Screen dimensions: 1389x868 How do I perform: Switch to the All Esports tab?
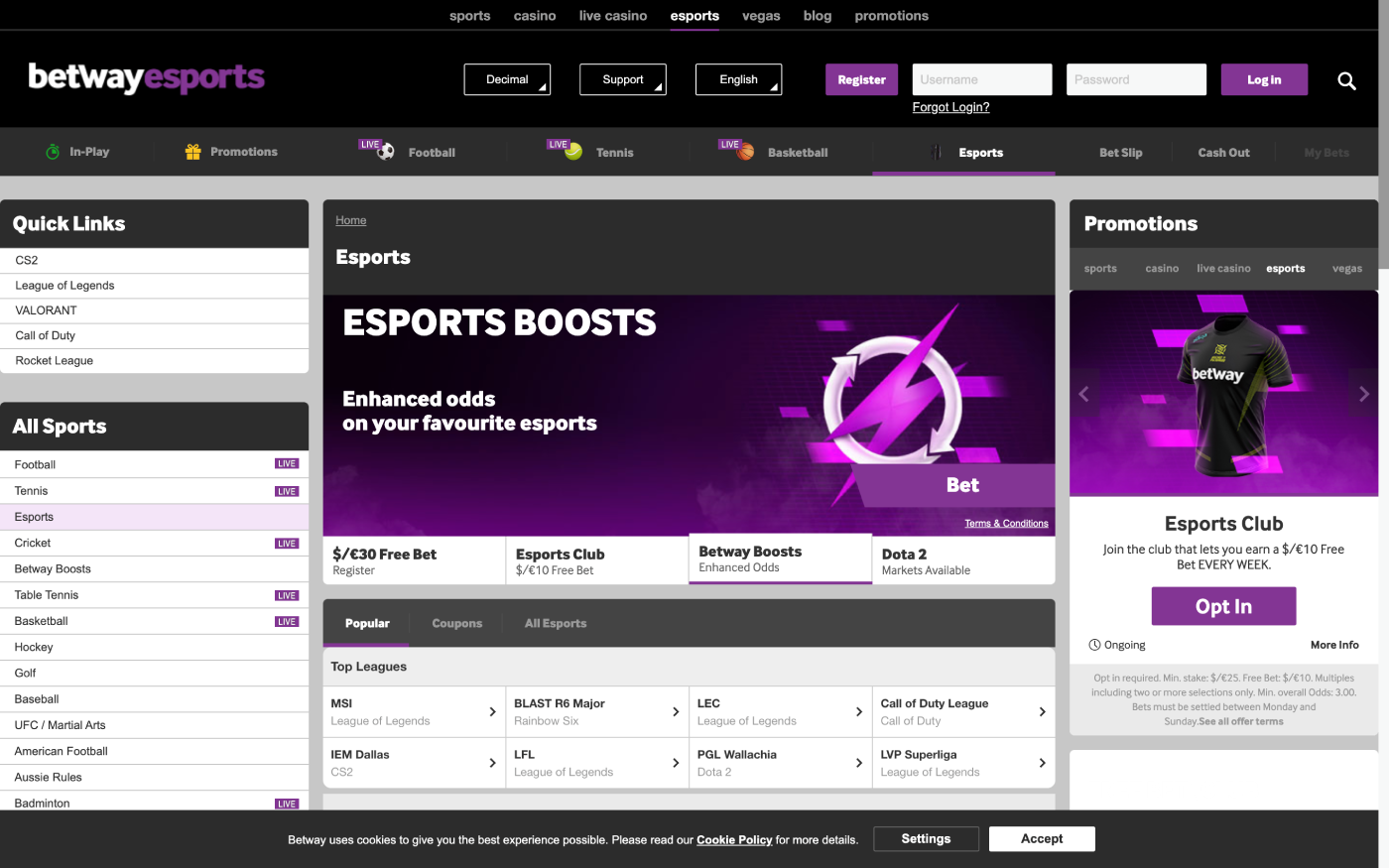[556, 623]
